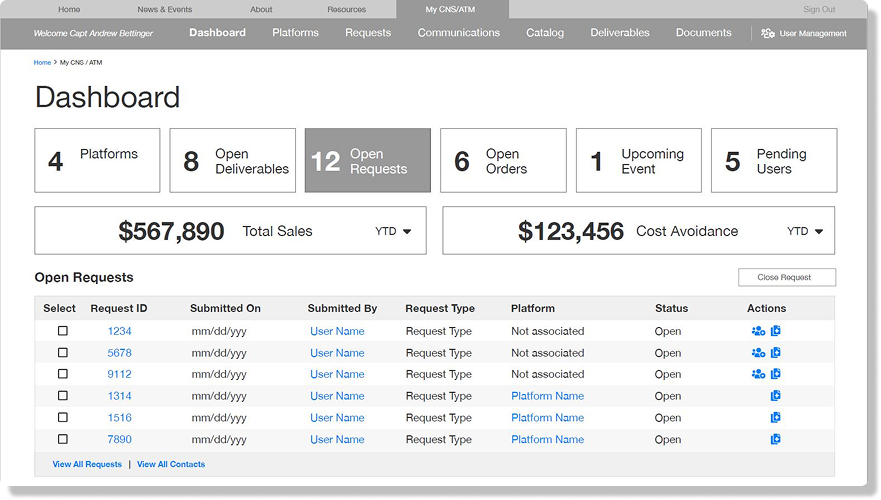
Task: Click the document-plus icon for request 9112
Action: click(x=776, y=374)
